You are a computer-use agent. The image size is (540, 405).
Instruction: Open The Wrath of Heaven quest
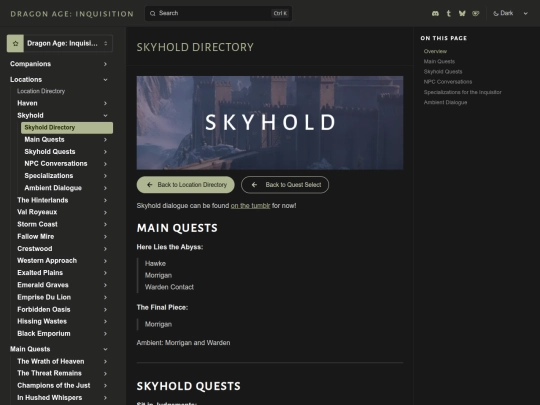[51, 362]
